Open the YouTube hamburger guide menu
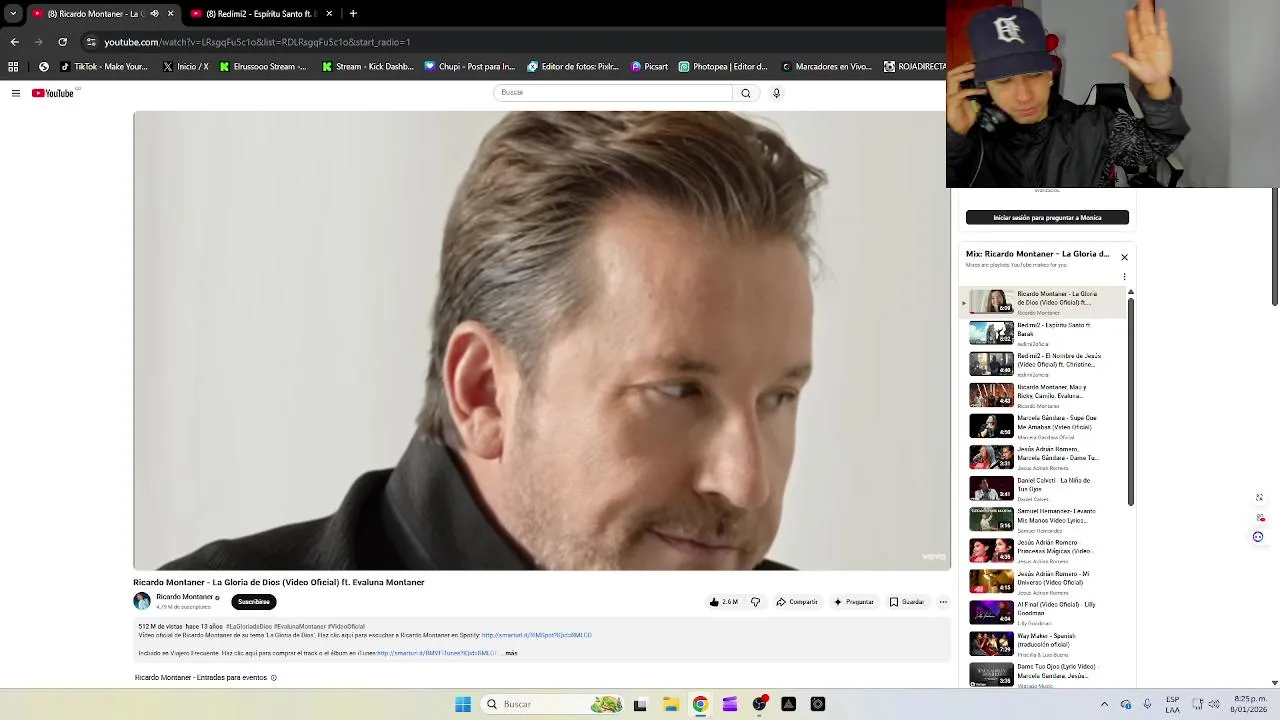This screenshot has width=1280, height=720. click(x=16, y=93)
